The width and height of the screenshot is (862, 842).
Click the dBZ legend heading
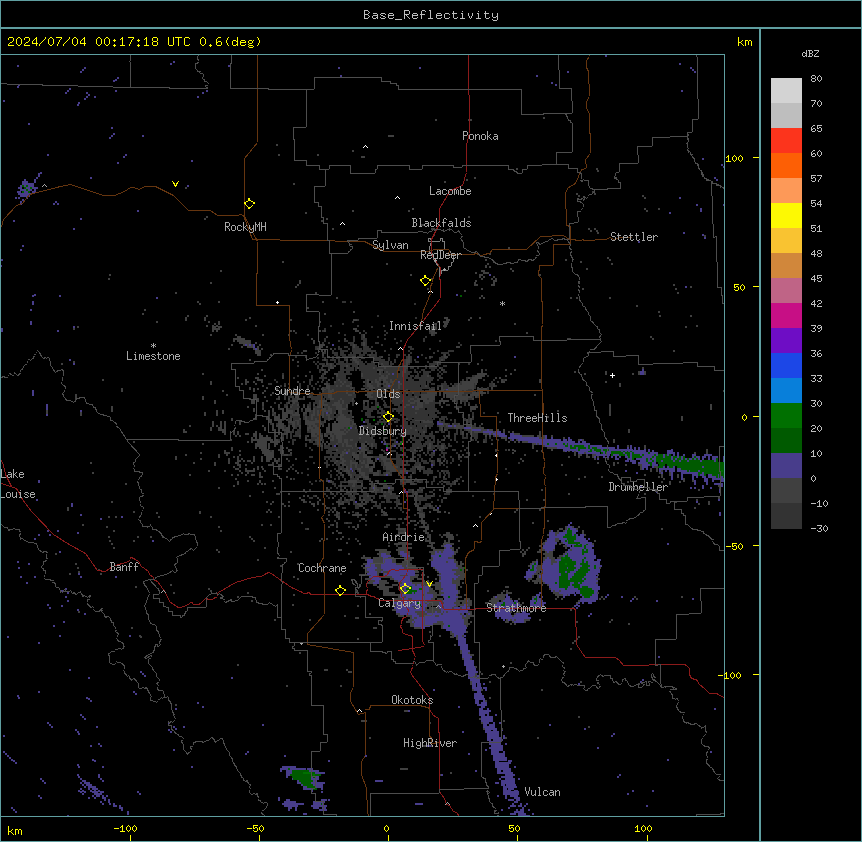click(x=810, y=54)
